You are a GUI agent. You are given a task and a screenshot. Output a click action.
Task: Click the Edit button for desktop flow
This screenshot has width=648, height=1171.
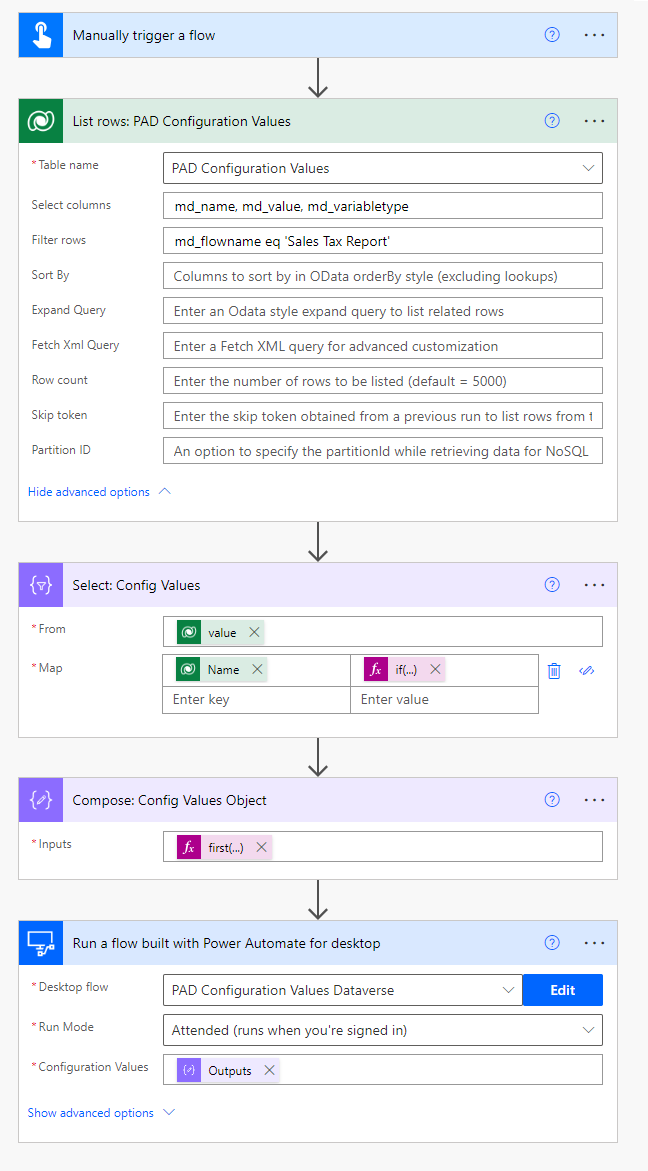(x=563, y=990)
